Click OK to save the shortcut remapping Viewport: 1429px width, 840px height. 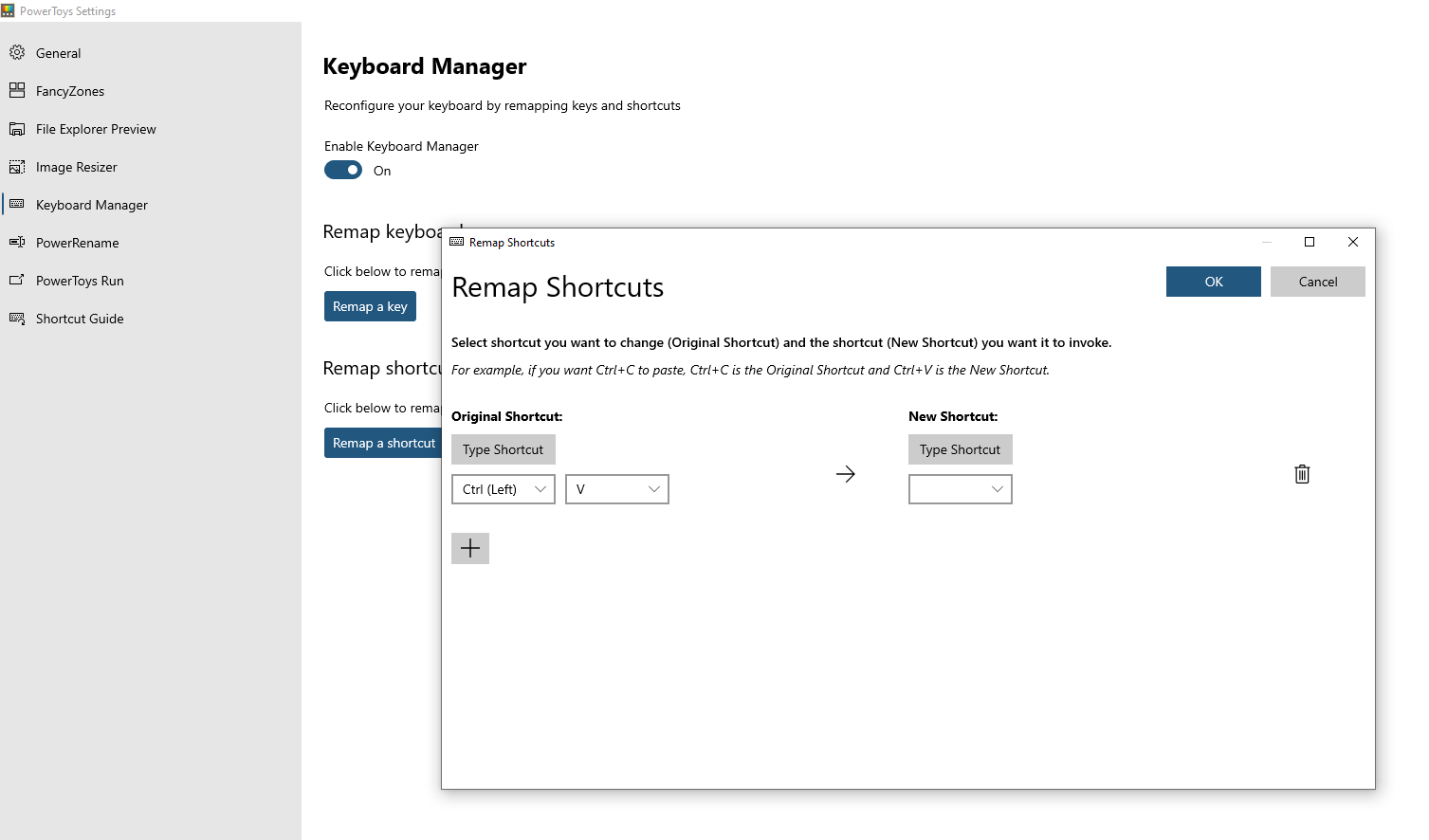(x=1213, y=281)
